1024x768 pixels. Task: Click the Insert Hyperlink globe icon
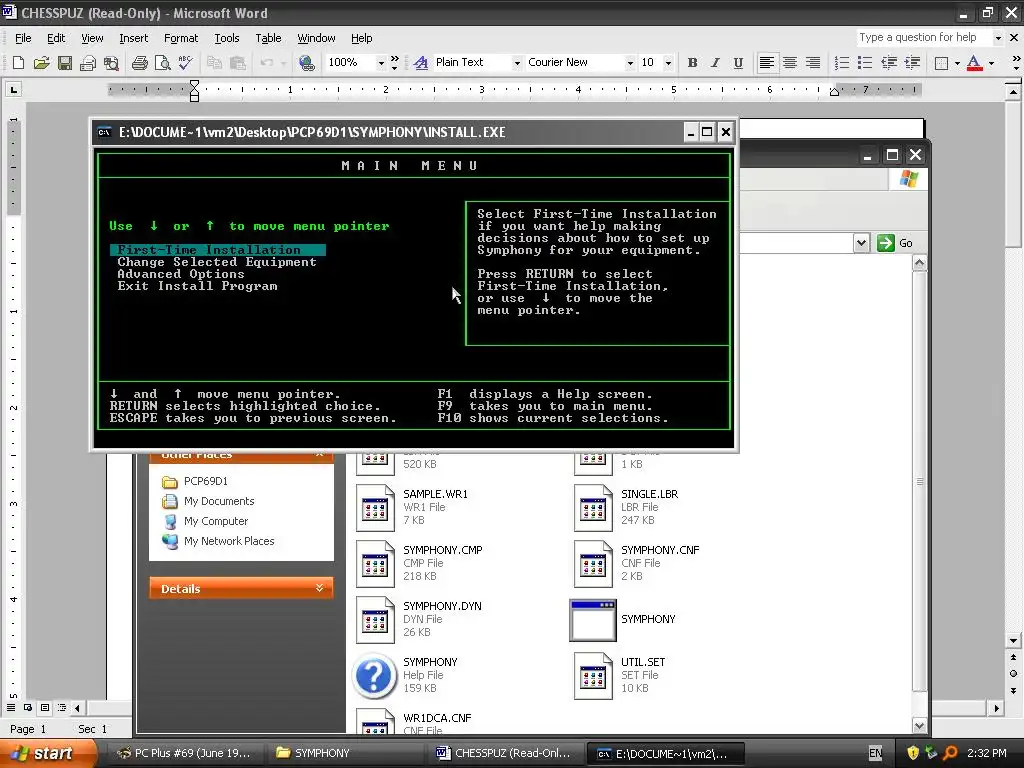[306, 63]
